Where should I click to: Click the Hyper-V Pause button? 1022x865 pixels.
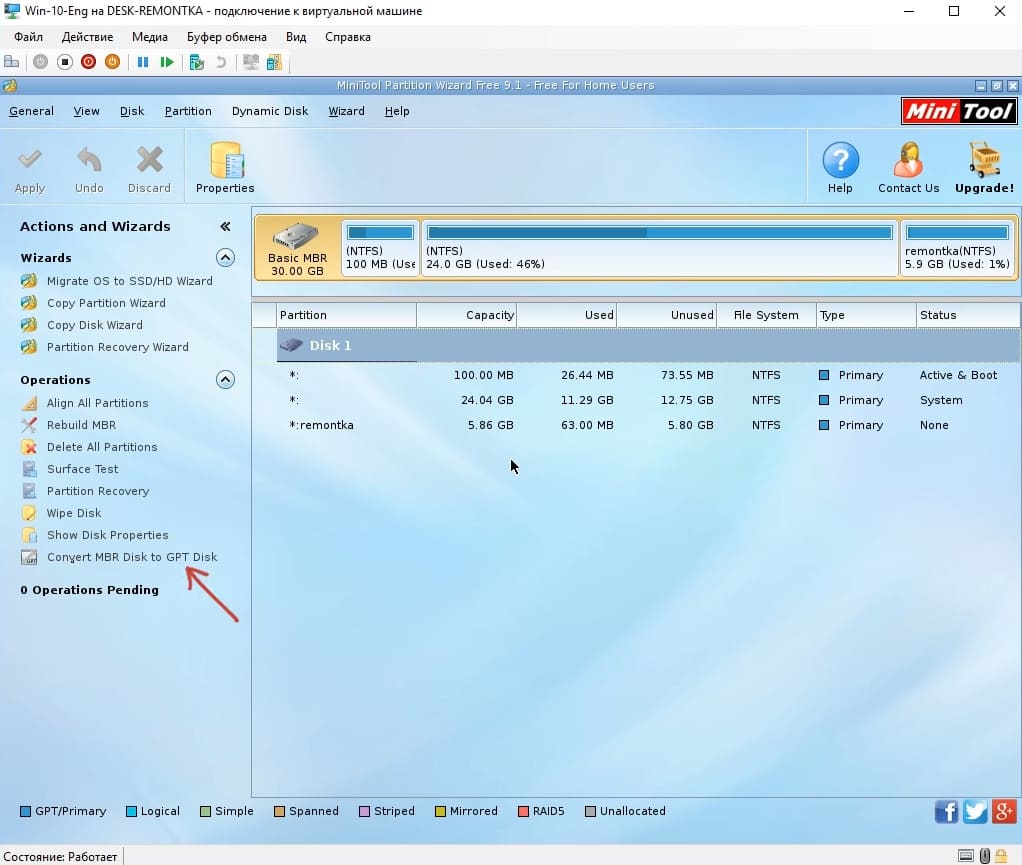click(x=143, y=62)
